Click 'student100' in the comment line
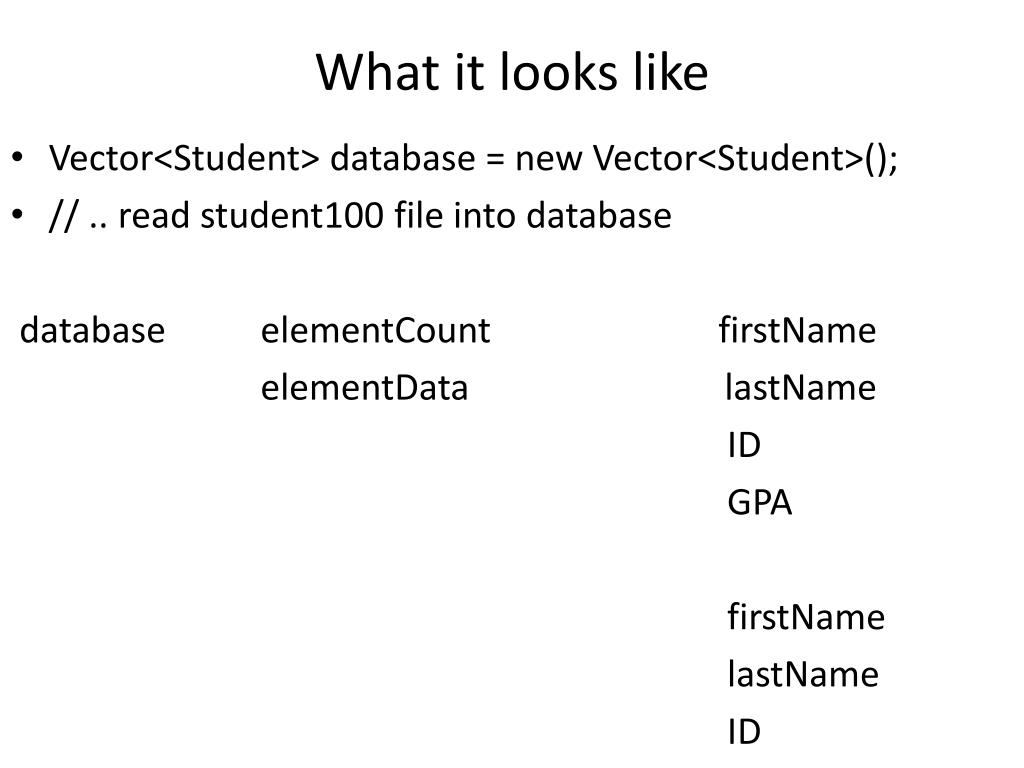1024x768 pixels. pos(291,216)
